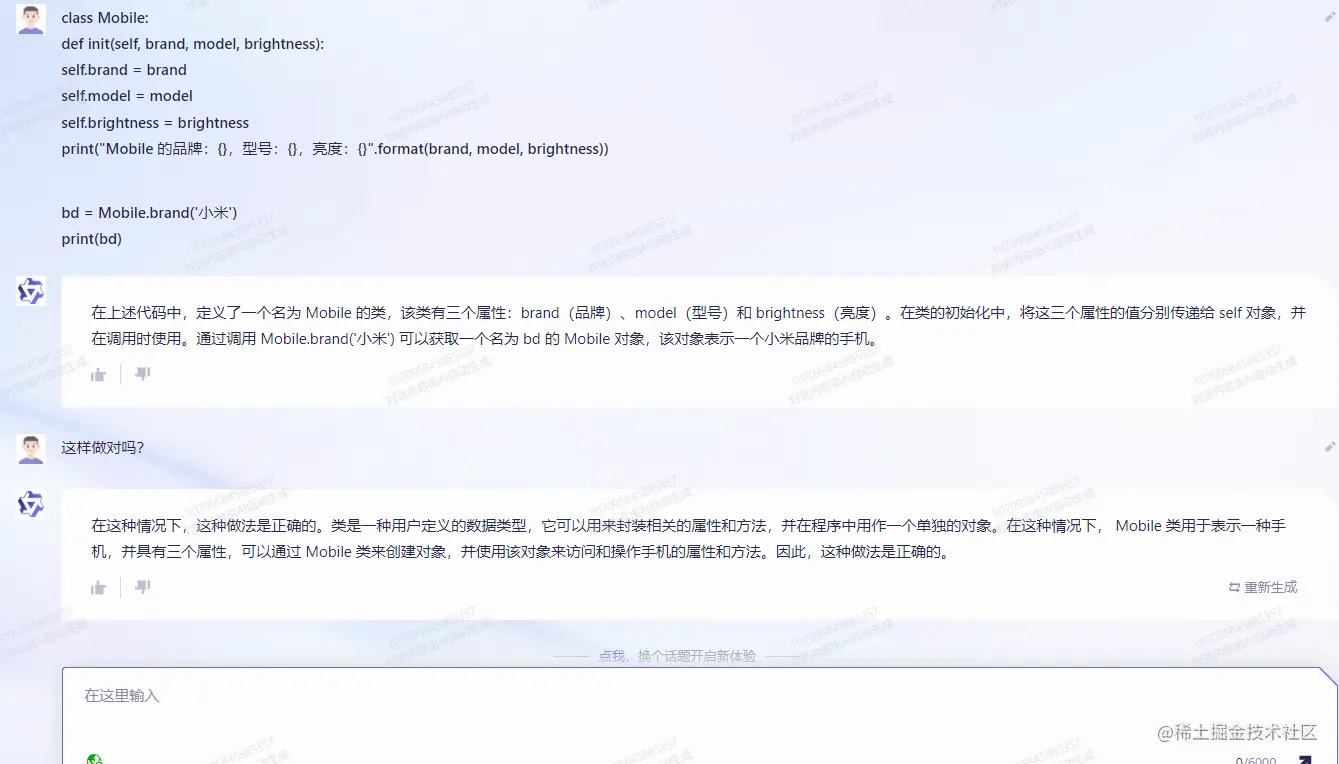This screenshot has width=1339, height=764.
Task: Thumbs down the reply ending 这种做法是正确的
Action: point(143,587)
